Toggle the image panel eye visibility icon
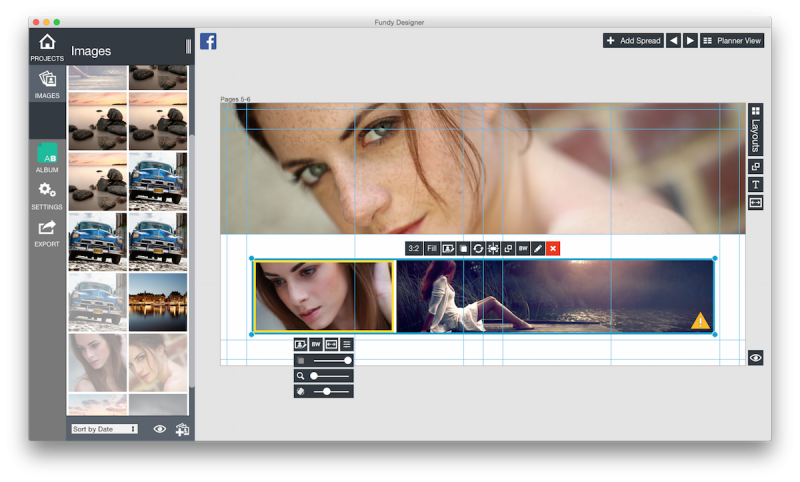 pyautogui.click(x=159, y=429)
